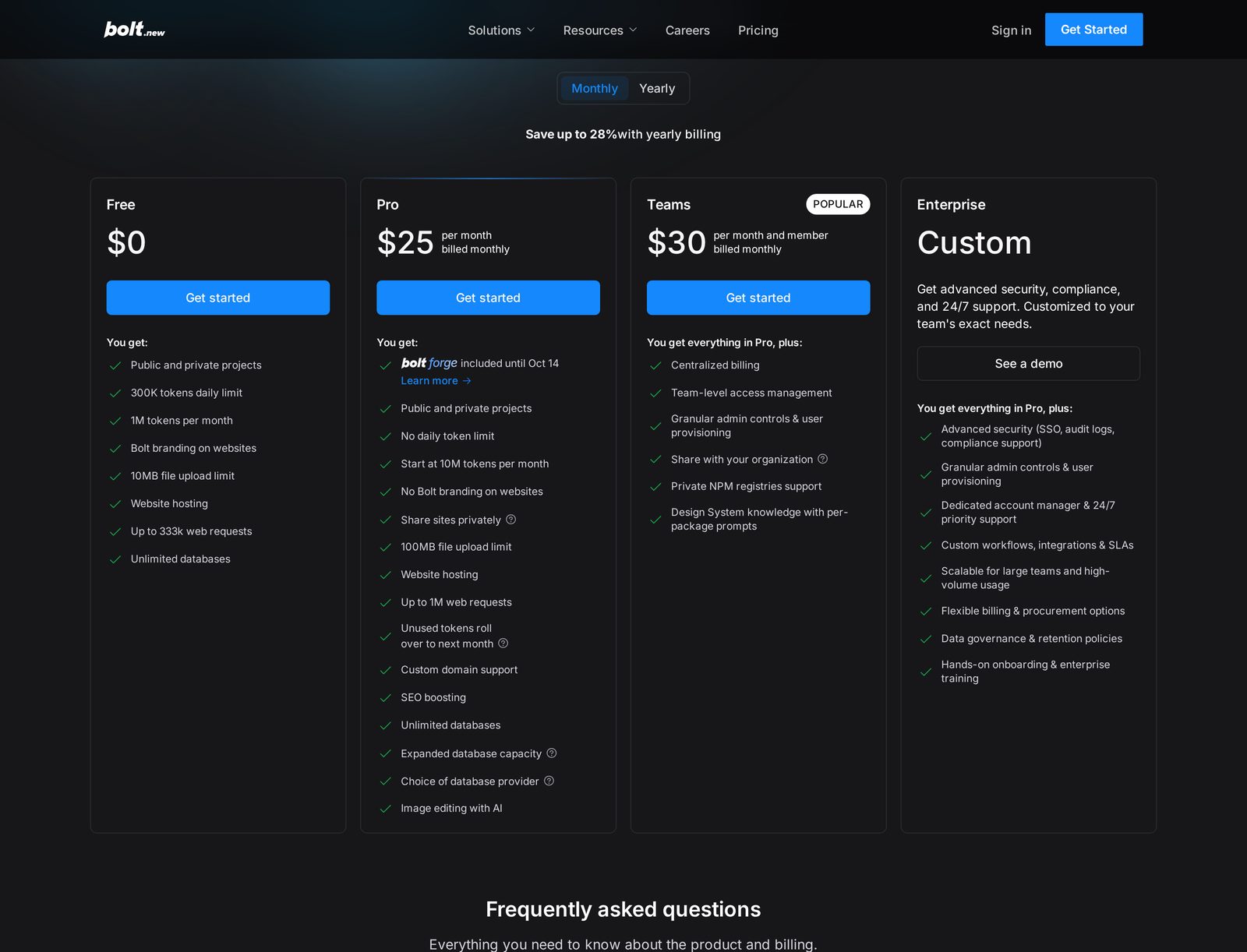Screen dimensions: 1247x952
Task: Expand the Solutions dropdown menu
Action: (501, 30)
